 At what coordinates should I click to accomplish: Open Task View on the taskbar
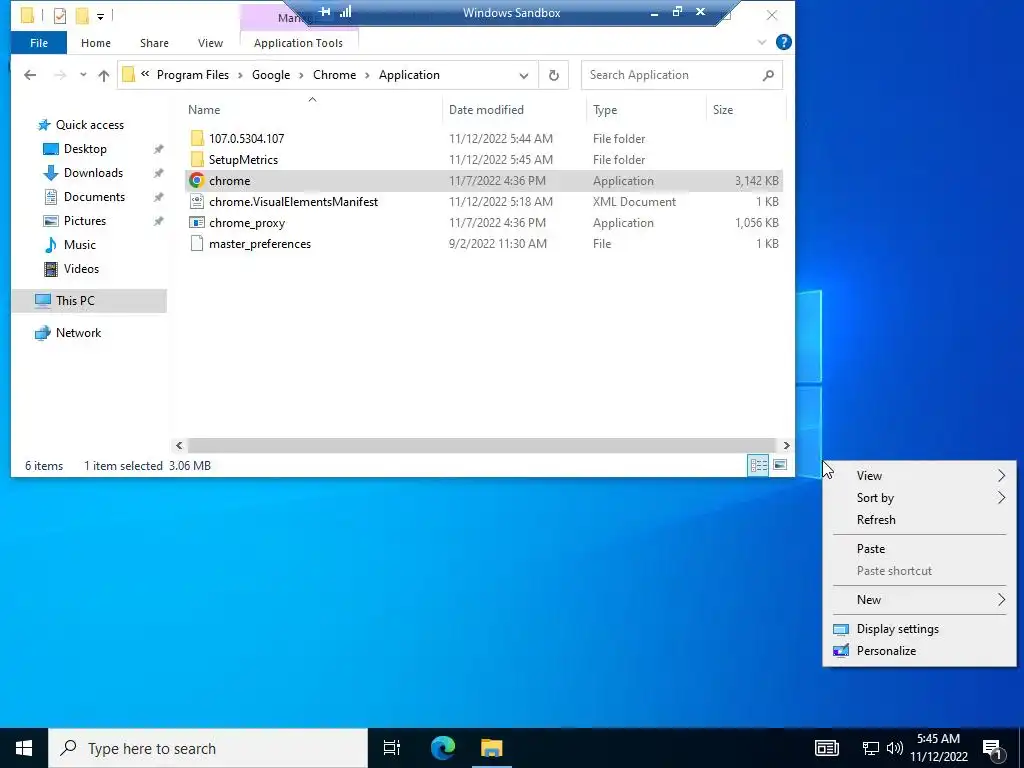pyautogui.click(x=392, y=748)
